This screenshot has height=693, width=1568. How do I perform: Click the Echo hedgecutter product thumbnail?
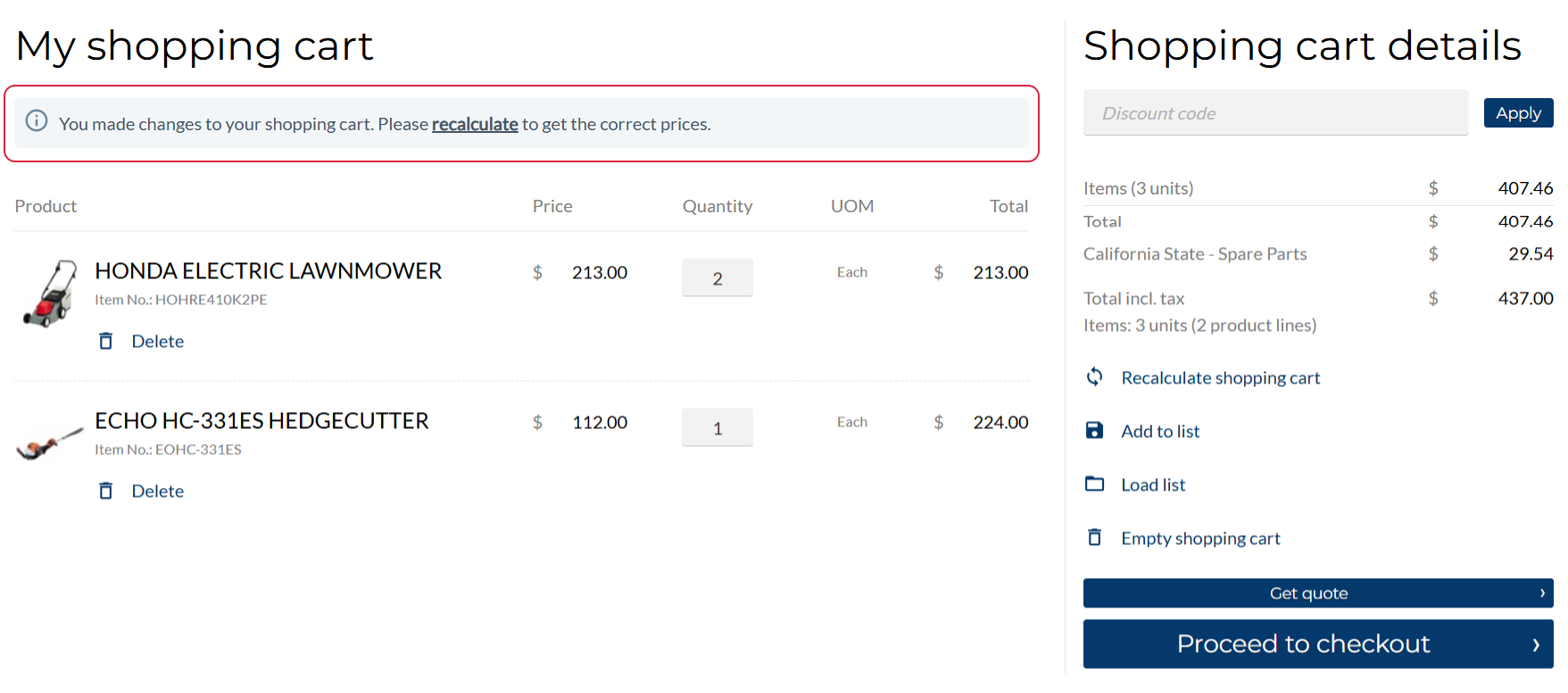click(x=50, y=441)
